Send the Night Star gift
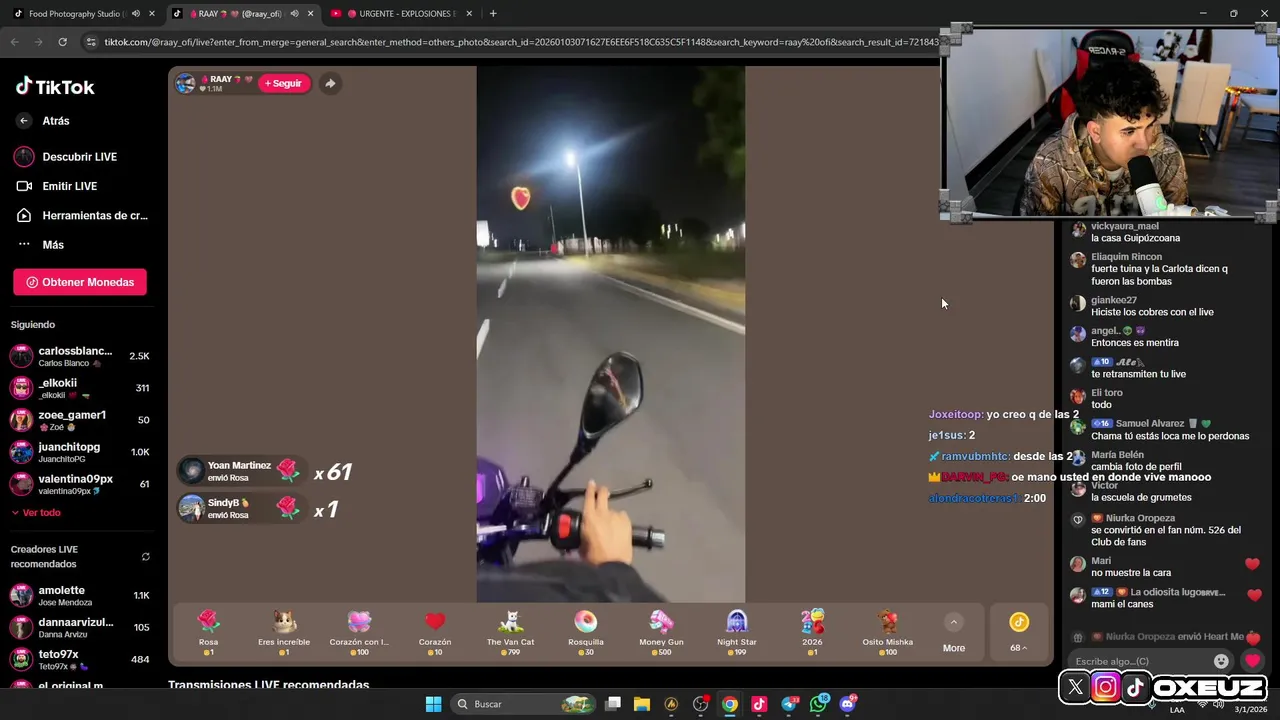1280x720 pixels. click(737, 632)
